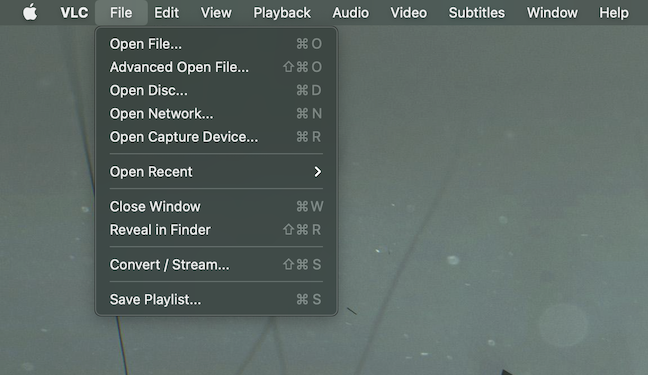
Task: Open the Edit menu
Action: point(166,12)
